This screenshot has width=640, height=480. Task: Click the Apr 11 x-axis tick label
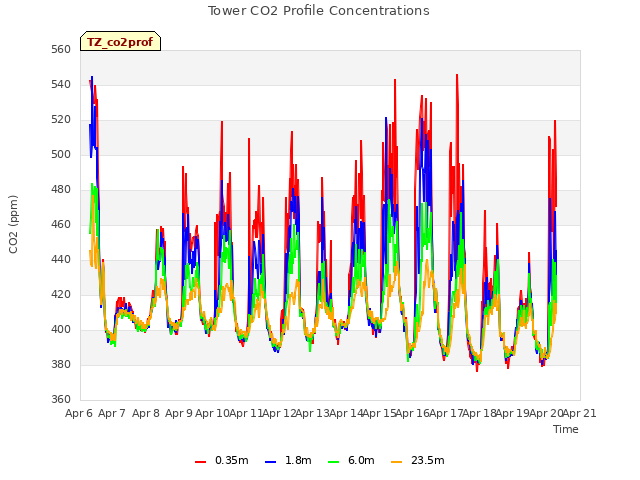click(x=246, y=413)
